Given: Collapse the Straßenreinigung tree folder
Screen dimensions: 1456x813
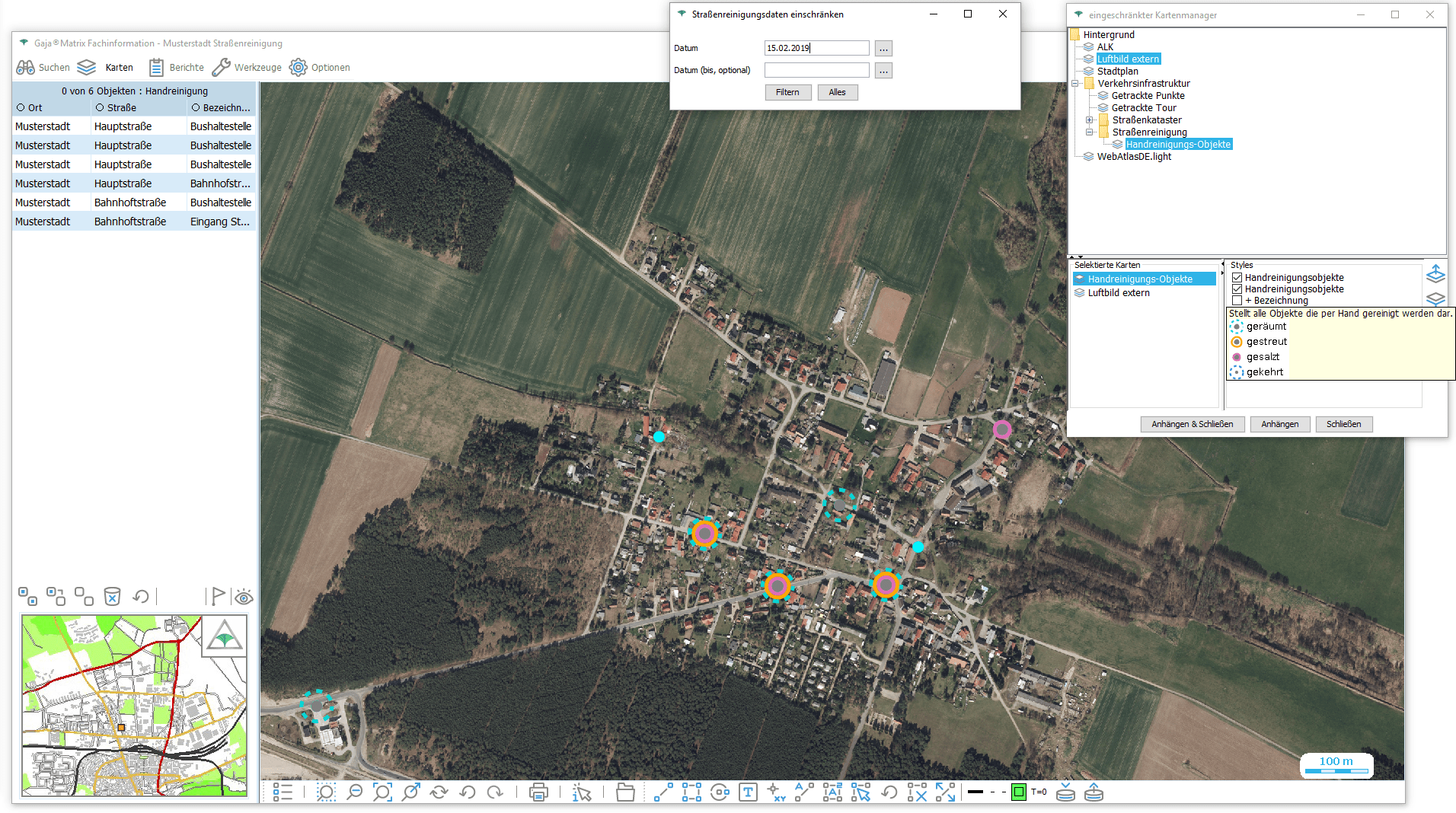Looking at the screenshot, I should pyautogui.click(x=1089, y=132).
